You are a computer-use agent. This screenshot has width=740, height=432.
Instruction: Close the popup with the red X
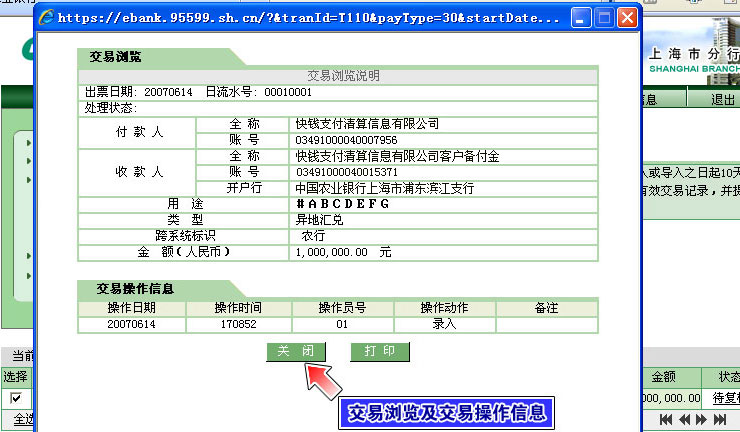627,18
